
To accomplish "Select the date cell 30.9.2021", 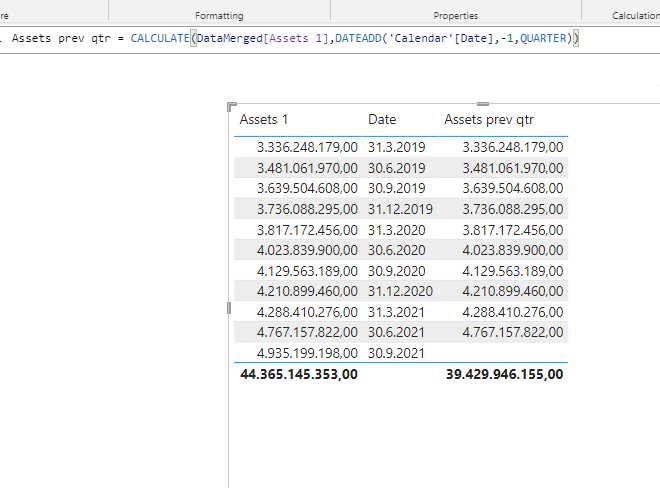I will [396, 353].
